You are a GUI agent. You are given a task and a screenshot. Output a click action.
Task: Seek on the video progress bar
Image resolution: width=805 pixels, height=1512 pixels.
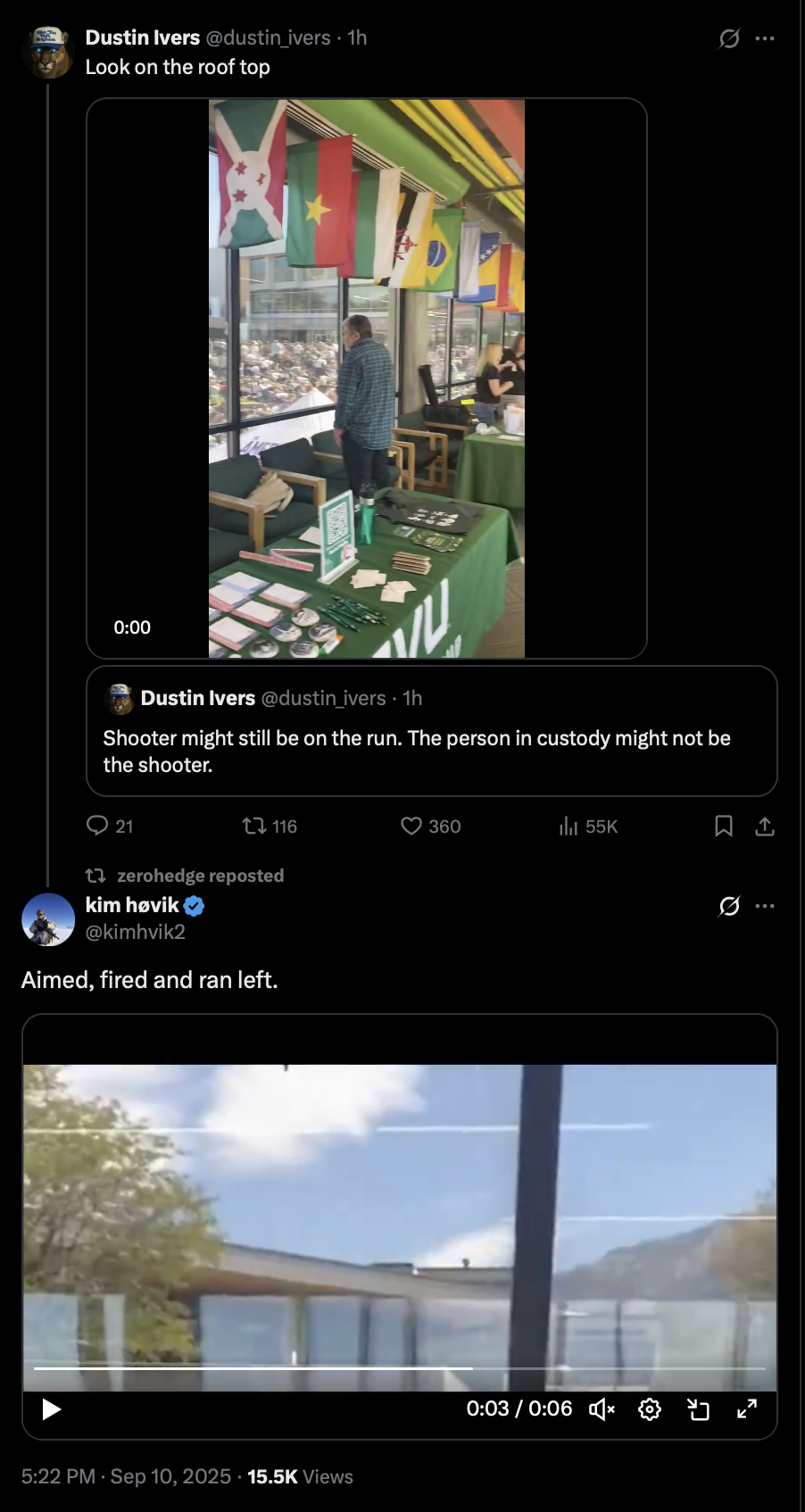[400, 1367]
